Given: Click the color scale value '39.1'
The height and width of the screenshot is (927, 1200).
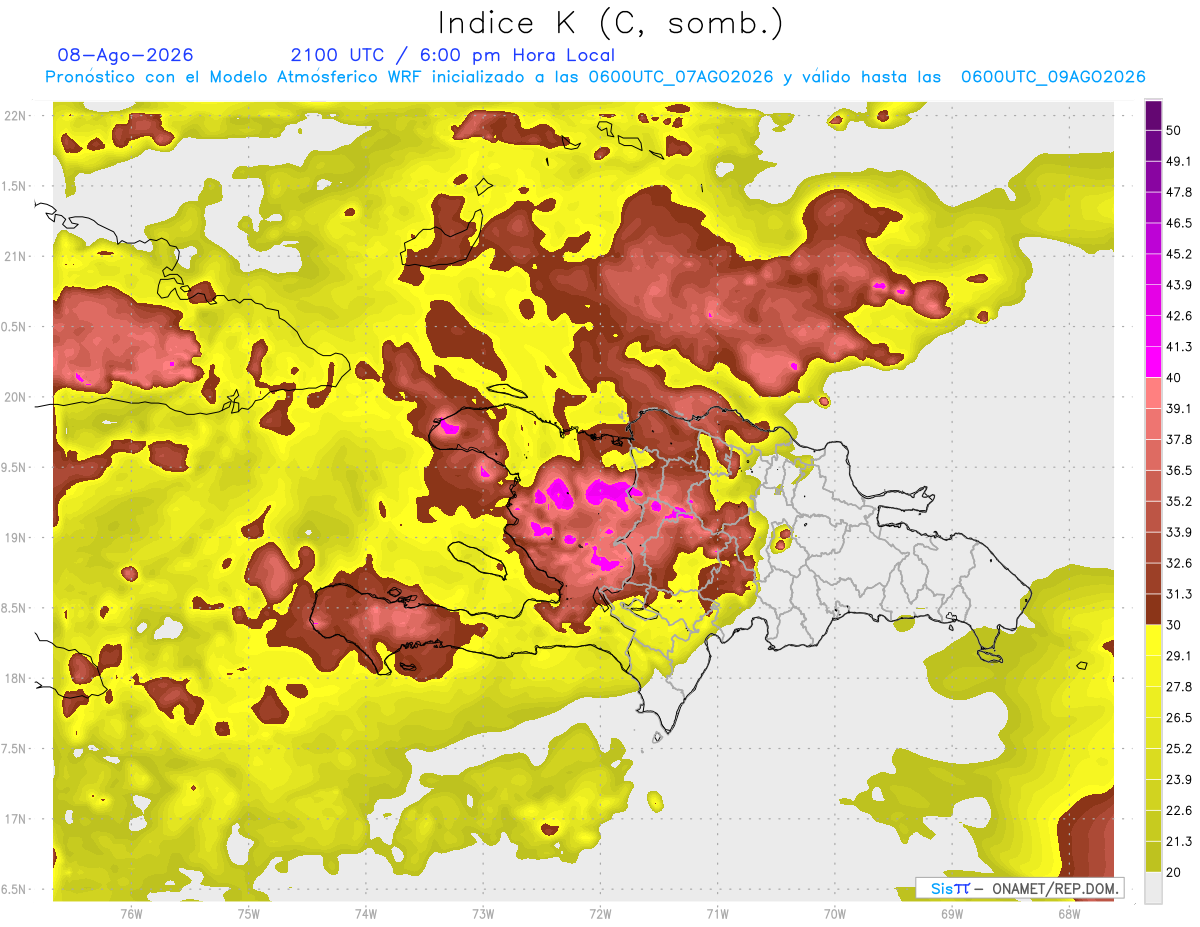Looking at the screenshot, I should click(x=1179, y=408).
